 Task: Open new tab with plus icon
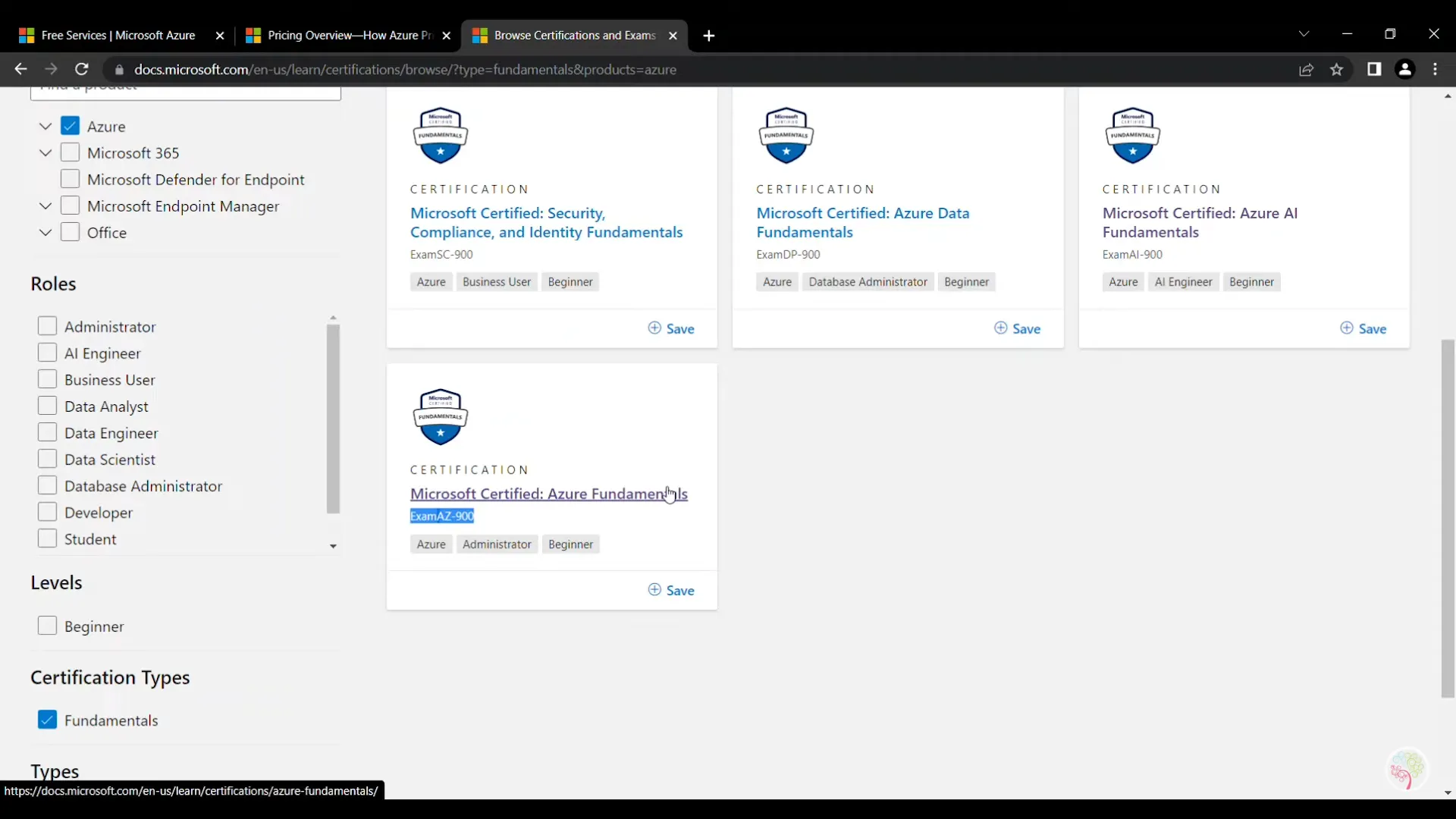tap(709, 36)
